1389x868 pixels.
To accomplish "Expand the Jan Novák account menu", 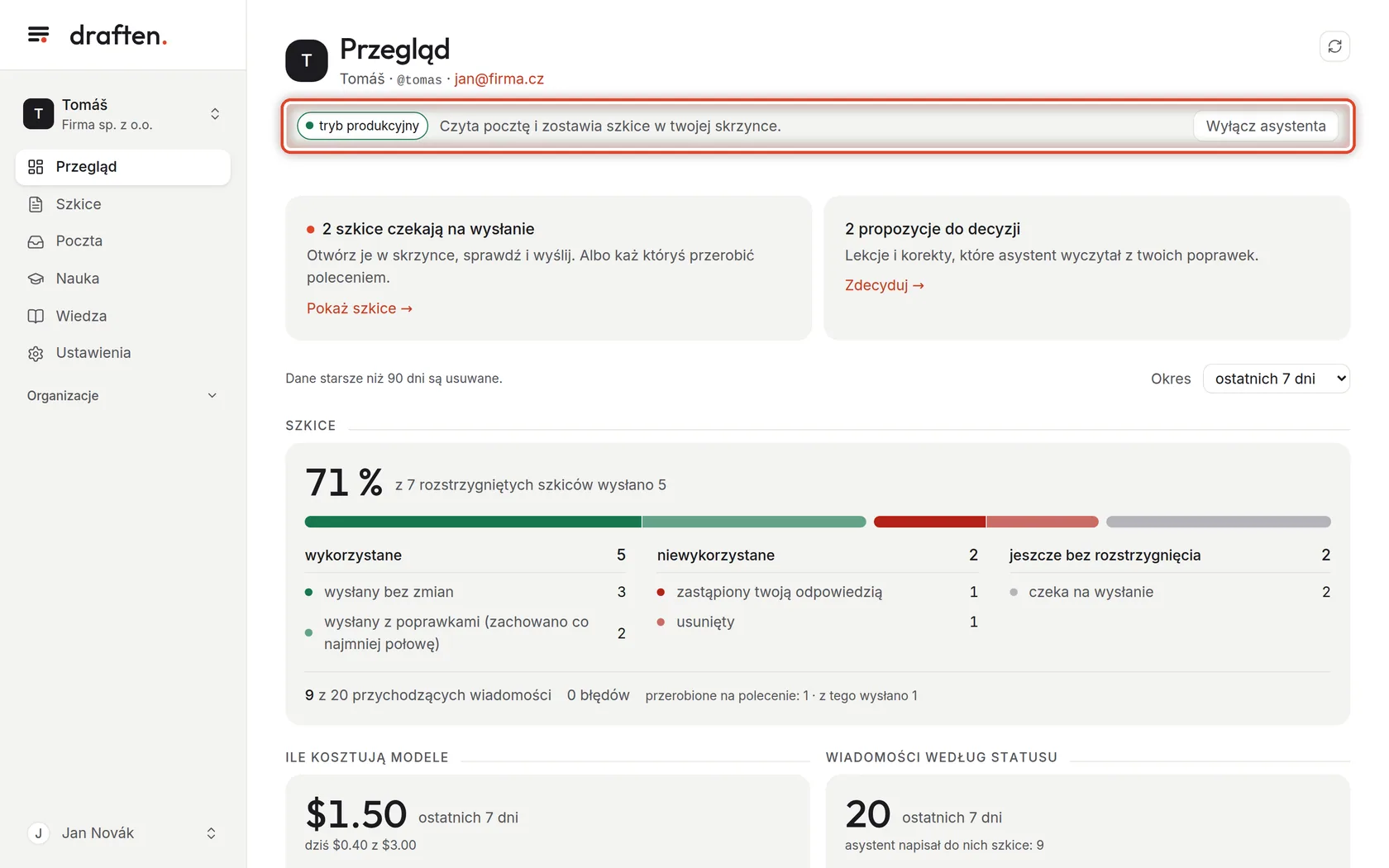I will [122, 833].
